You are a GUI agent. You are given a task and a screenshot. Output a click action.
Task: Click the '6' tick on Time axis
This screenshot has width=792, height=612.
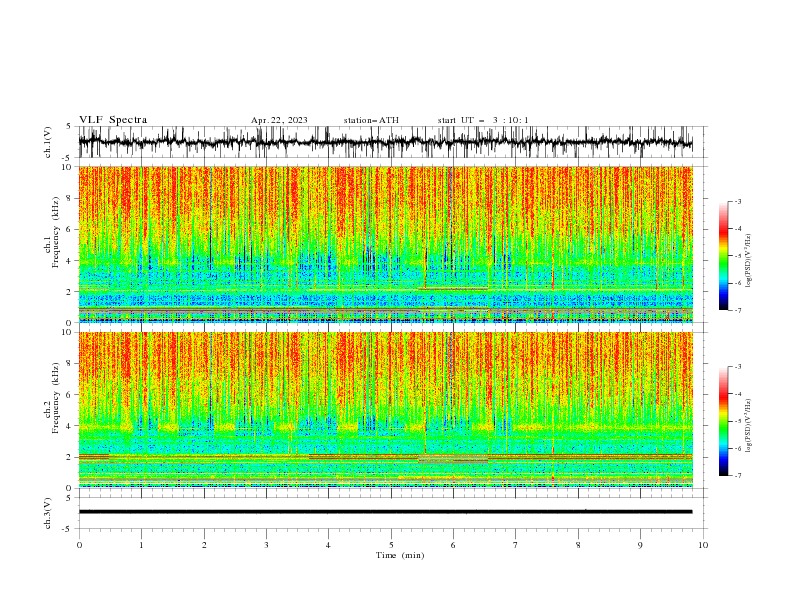pos(454,545)
